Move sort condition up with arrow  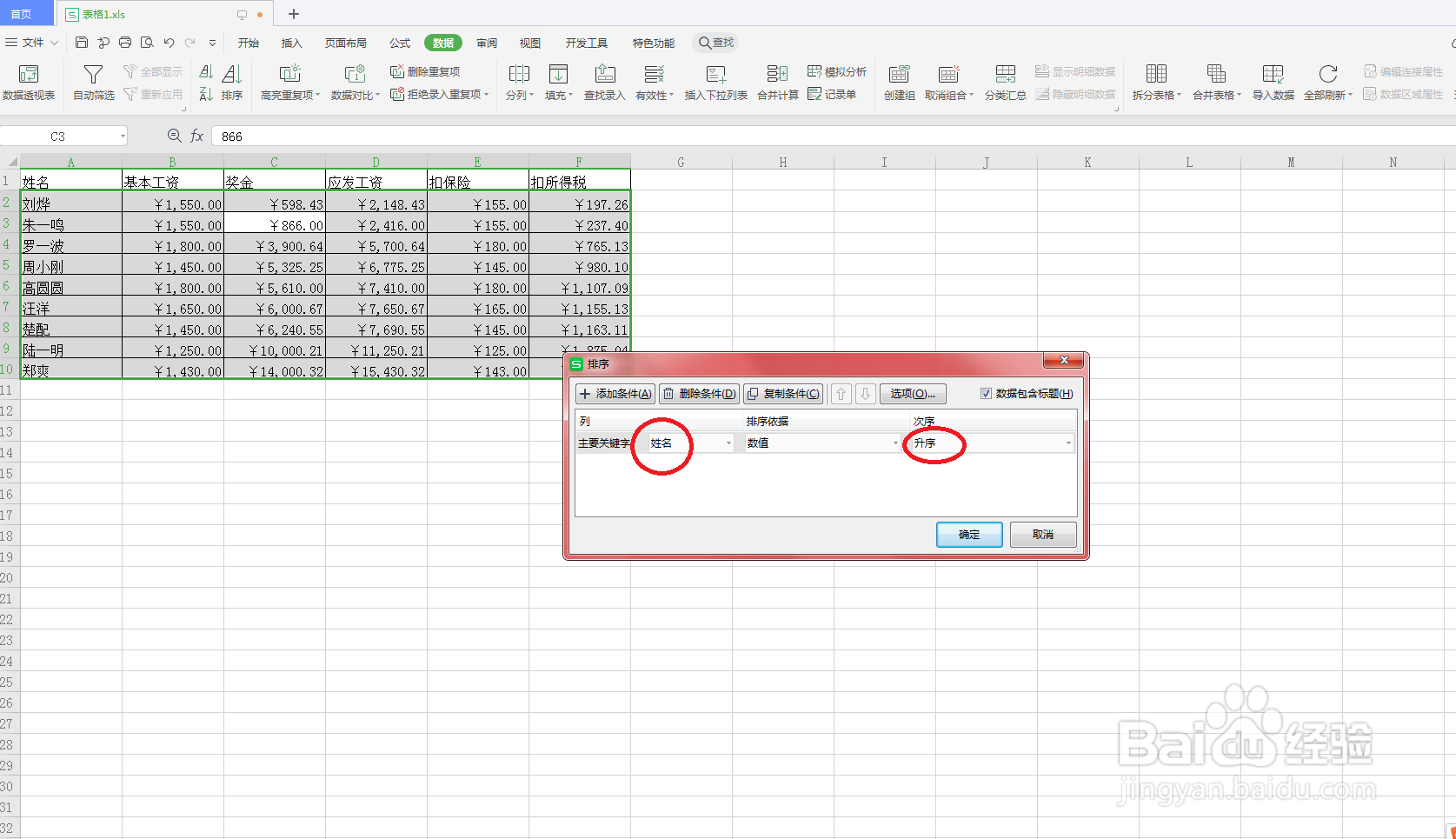841,394
